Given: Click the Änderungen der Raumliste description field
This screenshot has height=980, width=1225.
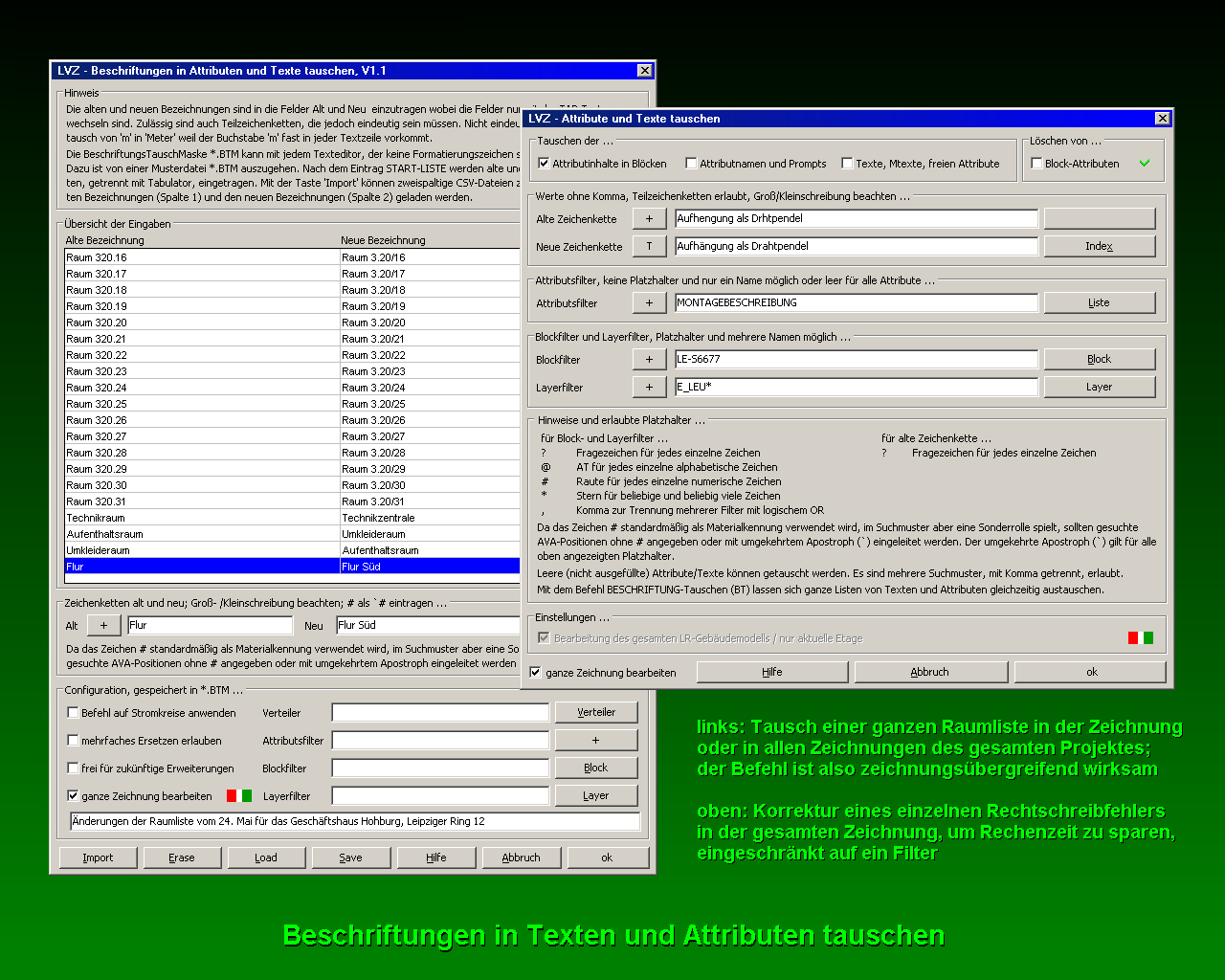Looking at the screenshot, I should click(355, 822).
